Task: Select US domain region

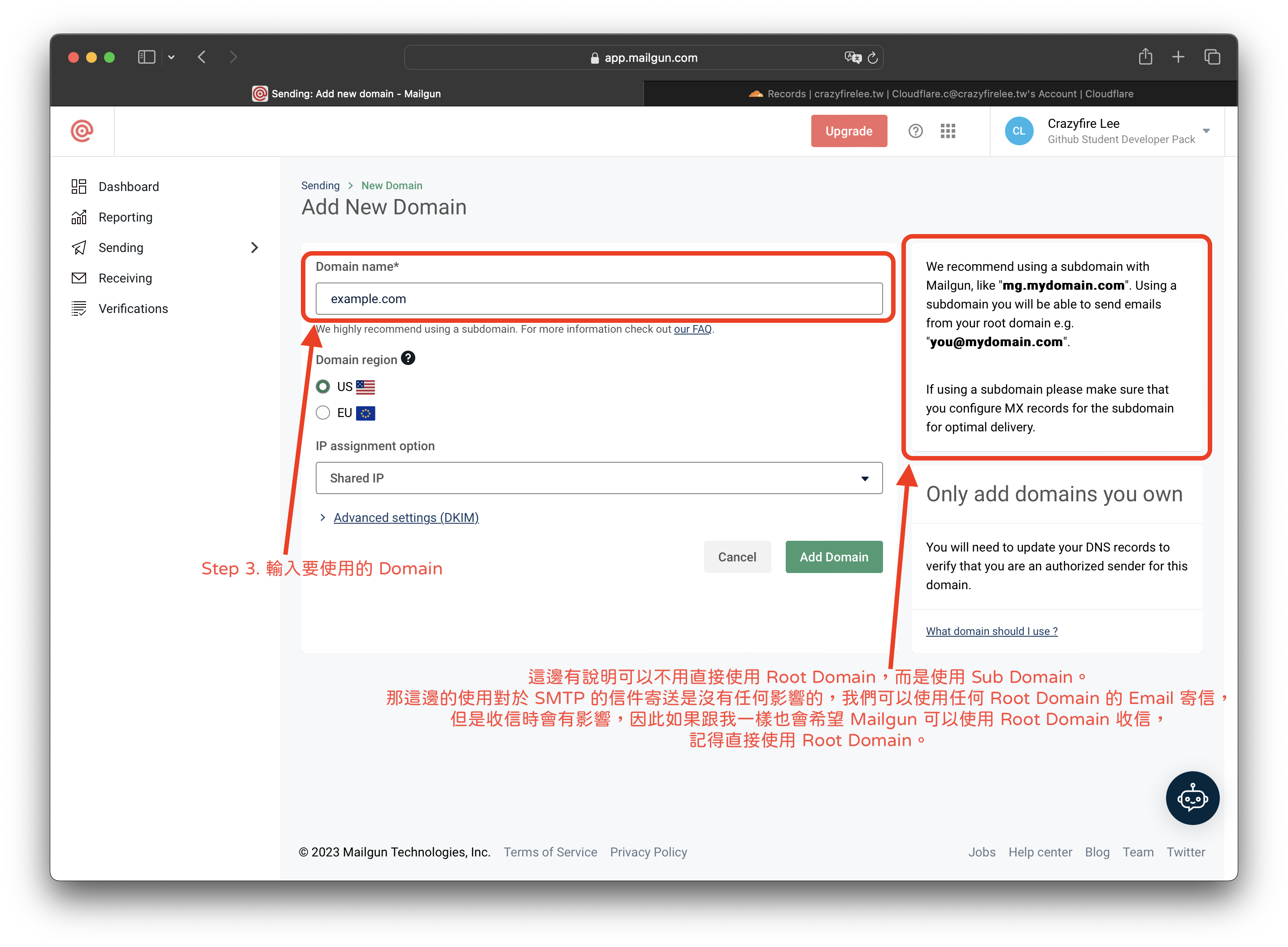Action: [x=323, y=387]
